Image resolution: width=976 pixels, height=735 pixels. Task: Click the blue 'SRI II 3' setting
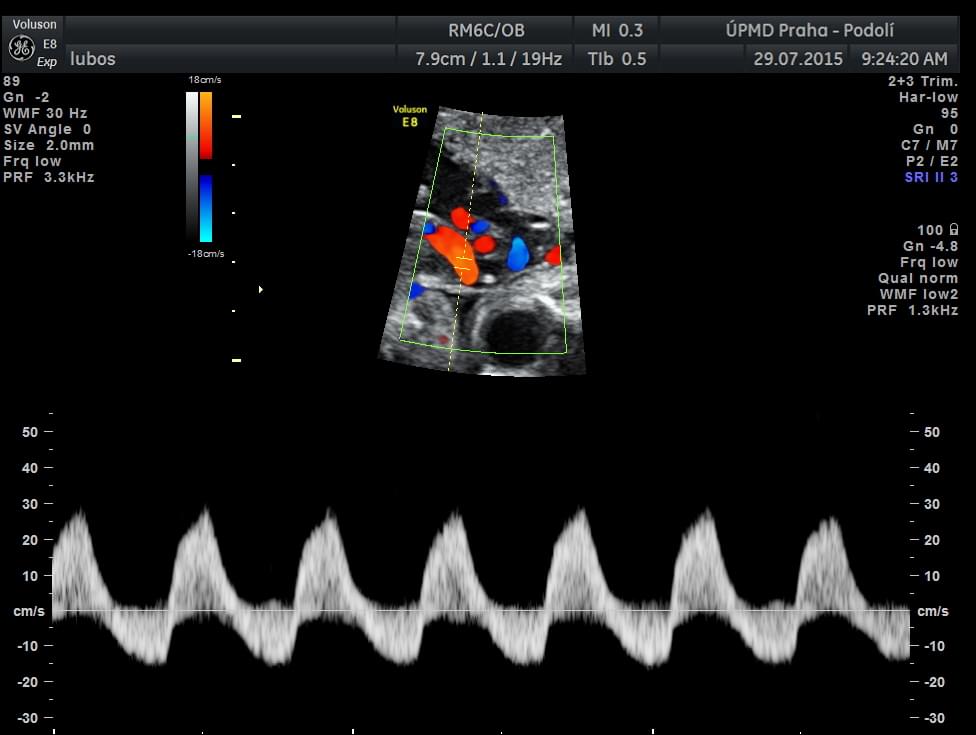tap(931, 177)
